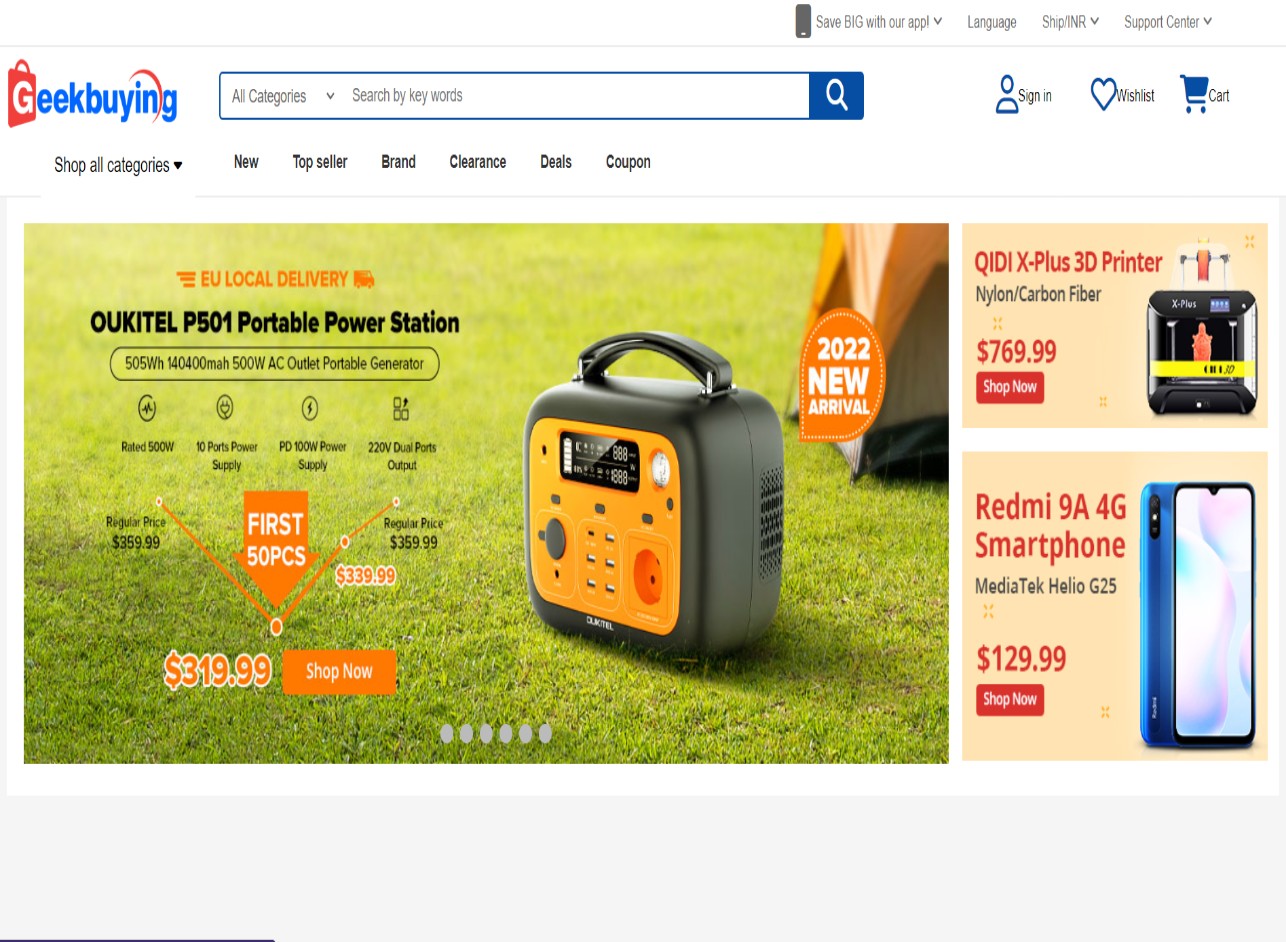Screen dimensions: 1286x942
Task: Click the MediaTek Helio G25 text
Action: click(x=1046, y=586)
